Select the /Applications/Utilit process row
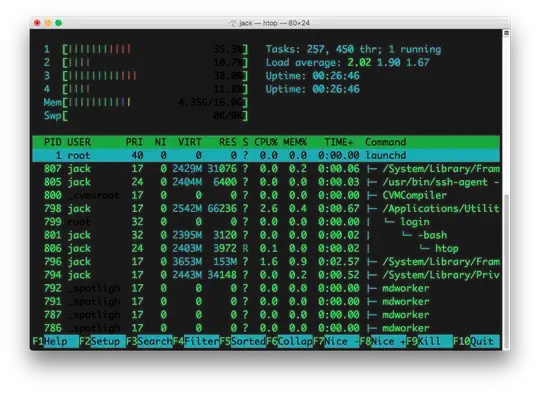The image size is (540, 393). pyautogui.click(x=266, y=208)
